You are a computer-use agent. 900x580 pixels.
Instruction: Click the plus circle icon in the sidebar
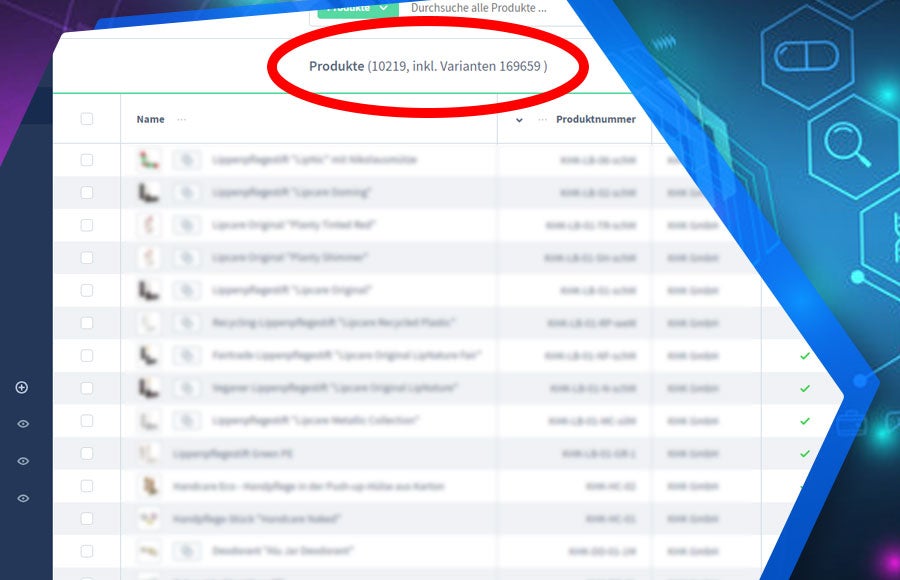tap(22, 387)
